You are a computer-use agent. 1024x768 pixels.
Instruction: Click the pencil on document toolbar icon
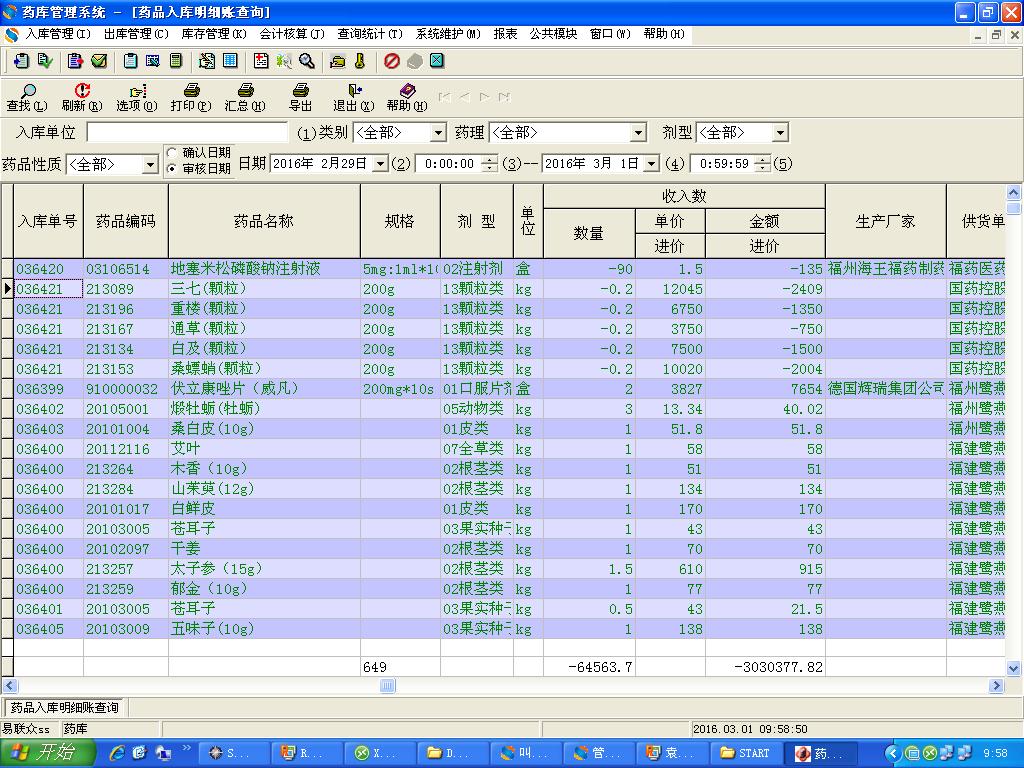(x=206, y=61)
